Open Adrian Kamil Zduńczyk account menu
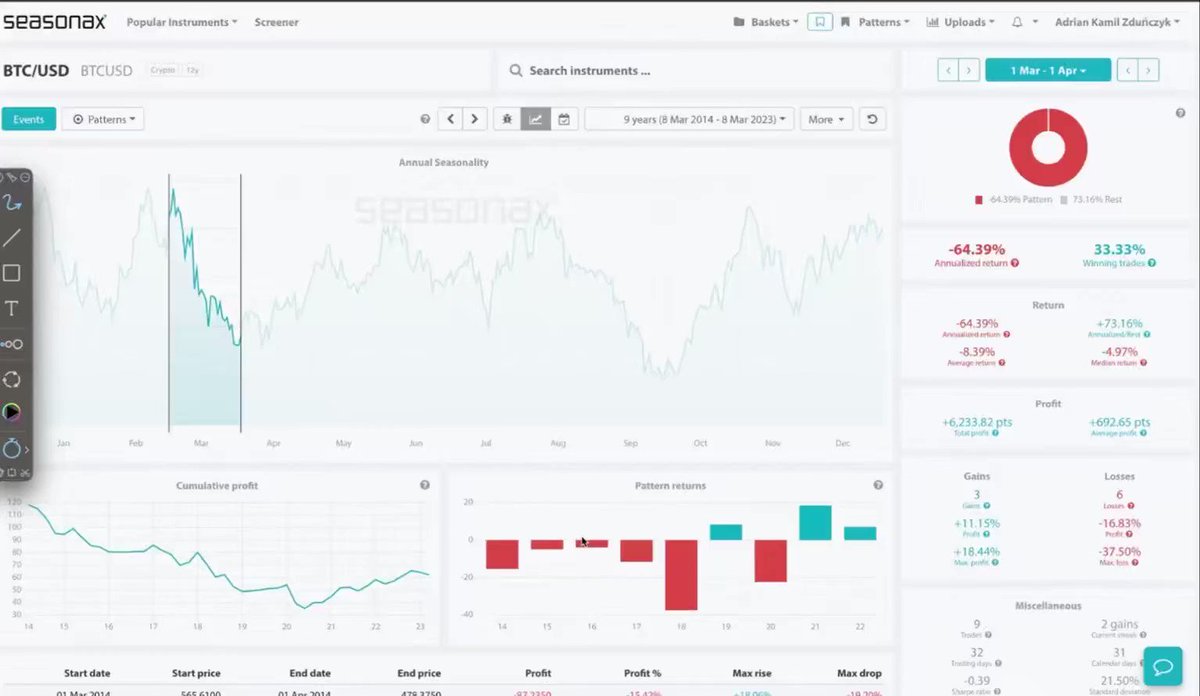 1117,22
